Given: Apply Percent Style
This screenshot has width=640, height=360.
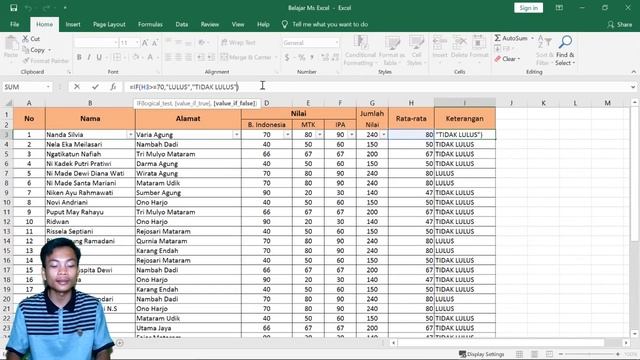Looking at the screenshot, I should point(302,58).
